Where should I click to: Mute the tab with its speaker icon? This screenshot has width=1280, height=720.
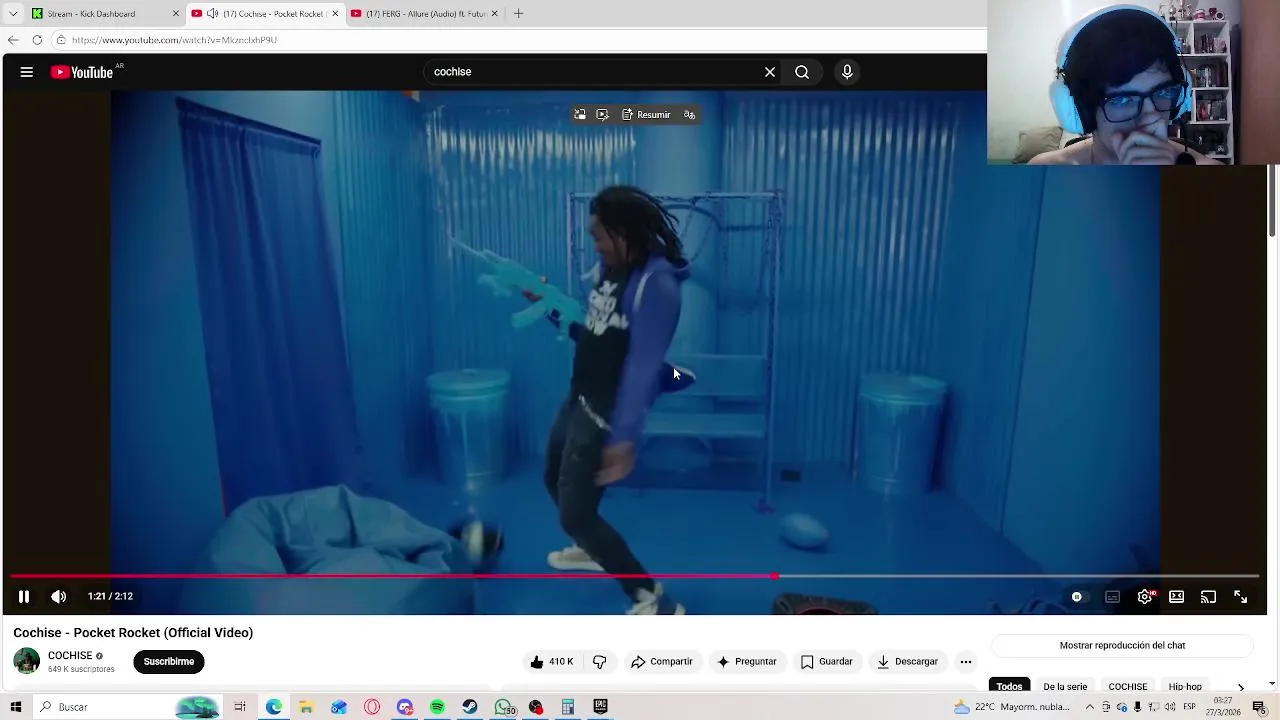point(213,14)
